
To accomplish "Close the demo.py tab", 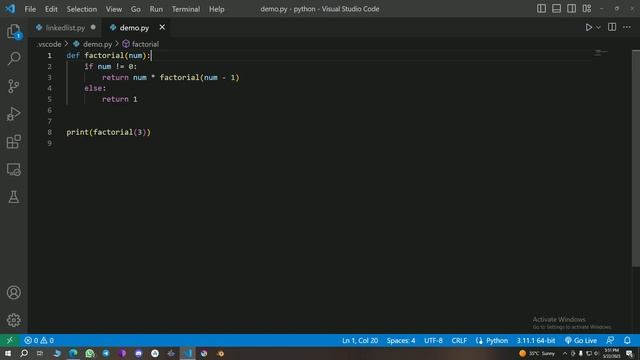I will pyautogui.click(x=162, y=27).
